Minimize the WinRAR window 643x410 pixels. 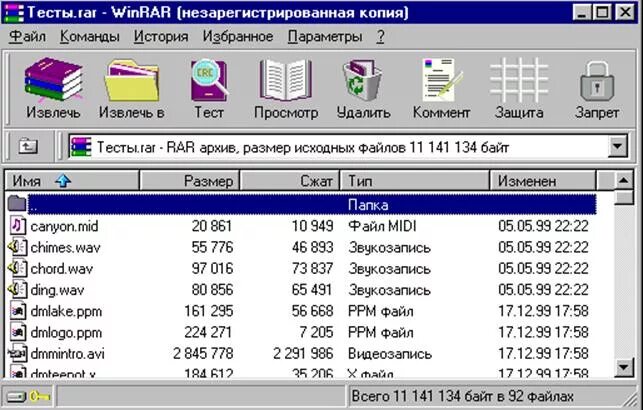click(x=582, y=13)
